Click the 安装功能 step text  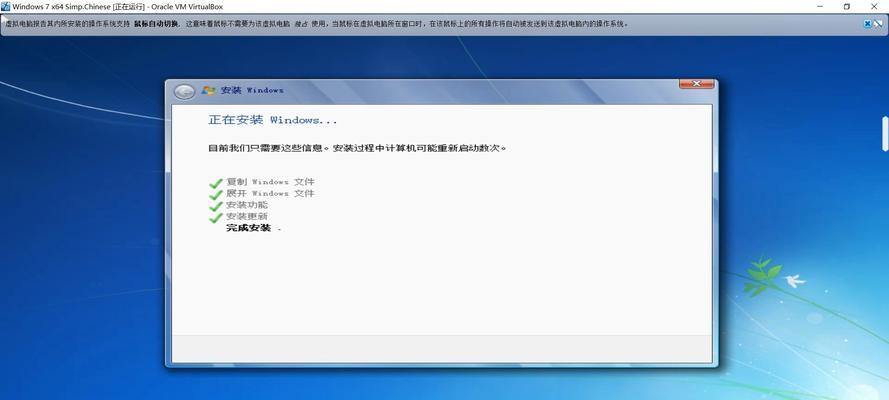247,205
